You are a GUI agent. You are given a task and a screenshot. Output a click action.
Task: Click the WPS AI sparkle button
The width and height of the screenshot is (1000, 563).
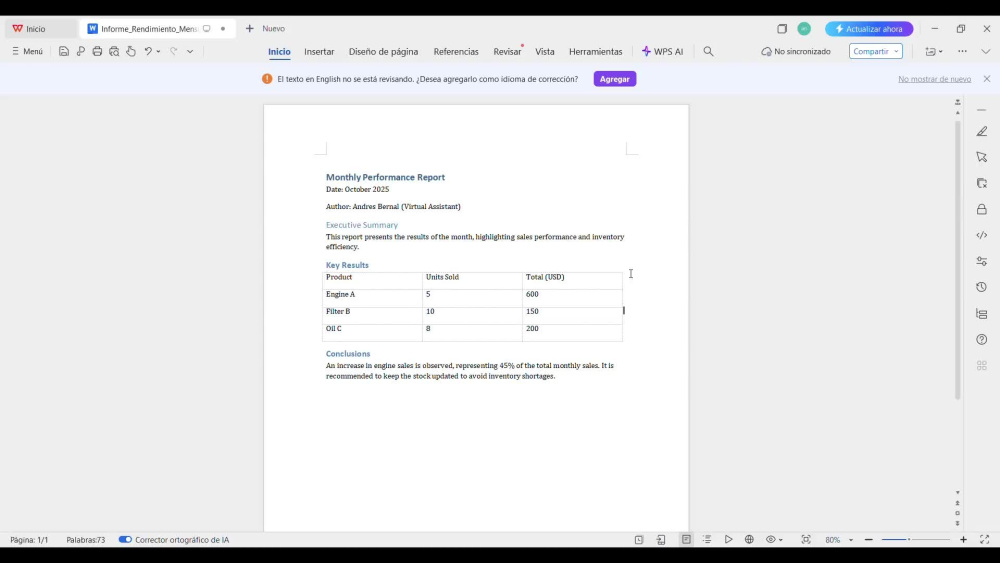[662, 52]
